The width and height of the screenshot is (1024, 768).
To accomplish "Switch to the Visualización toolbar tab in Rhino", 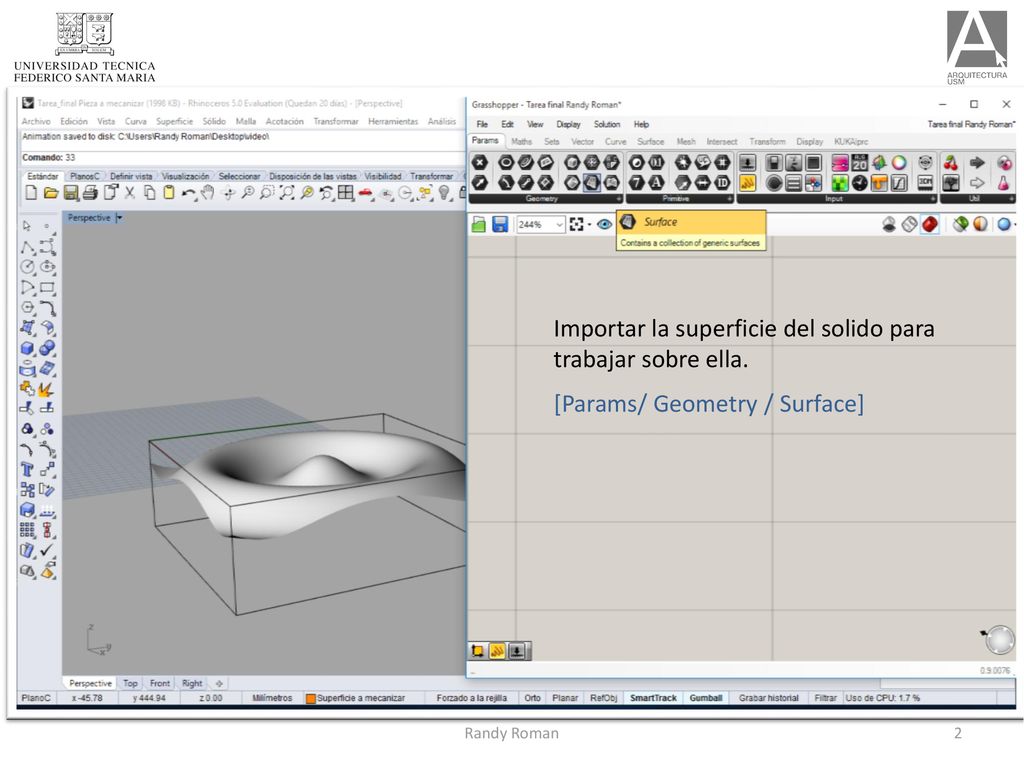I will pos(185,176).
